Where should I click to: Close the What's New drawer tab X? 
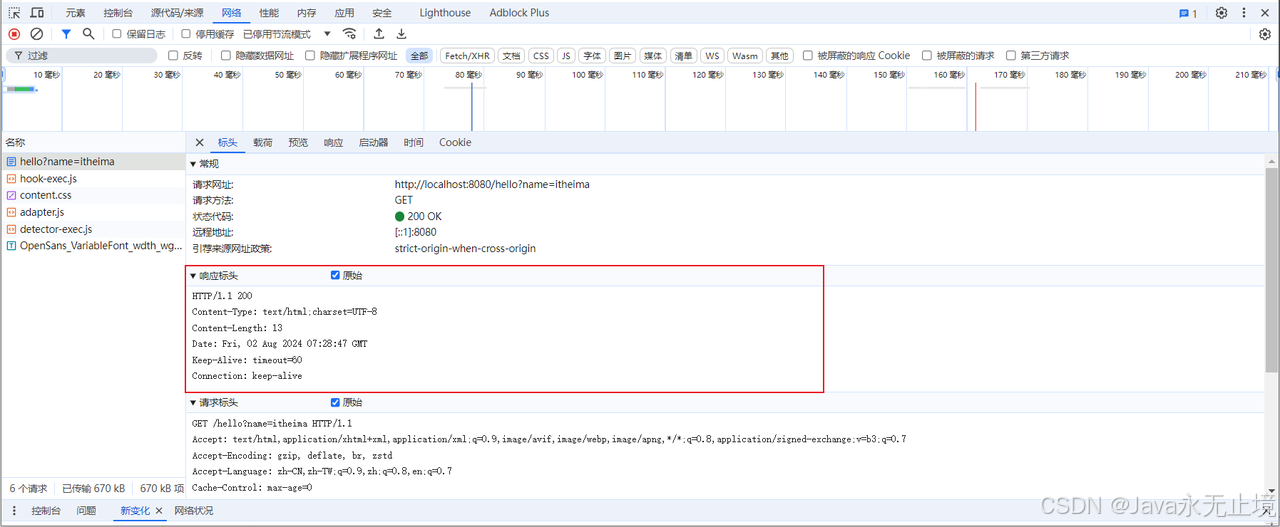(x=160, y=511)
